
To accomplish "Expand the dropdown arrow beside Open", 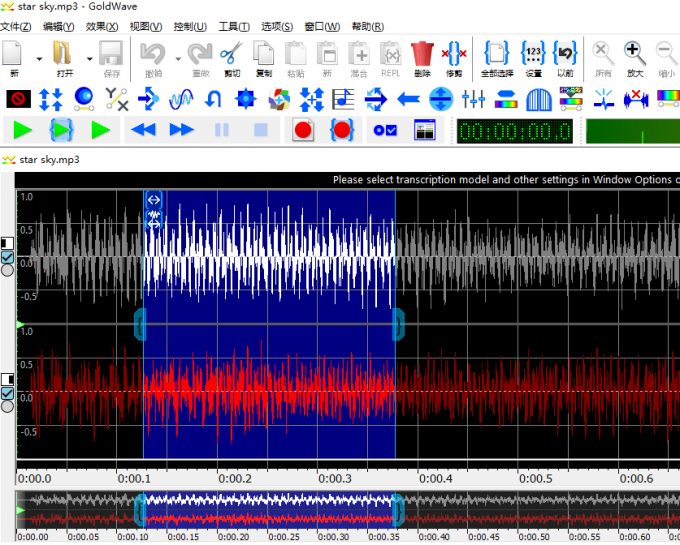I will [89, 58].
